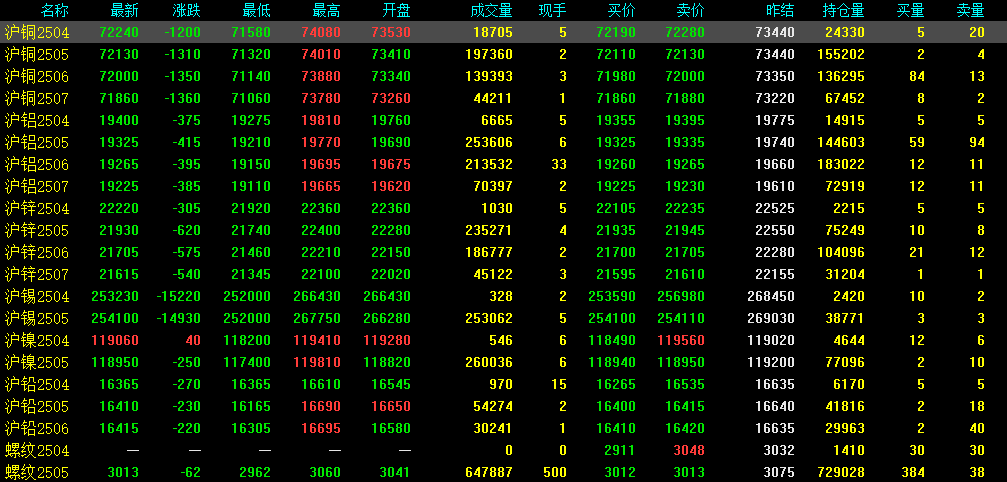Select the 沪铜2506 contract name

point(37,76)
